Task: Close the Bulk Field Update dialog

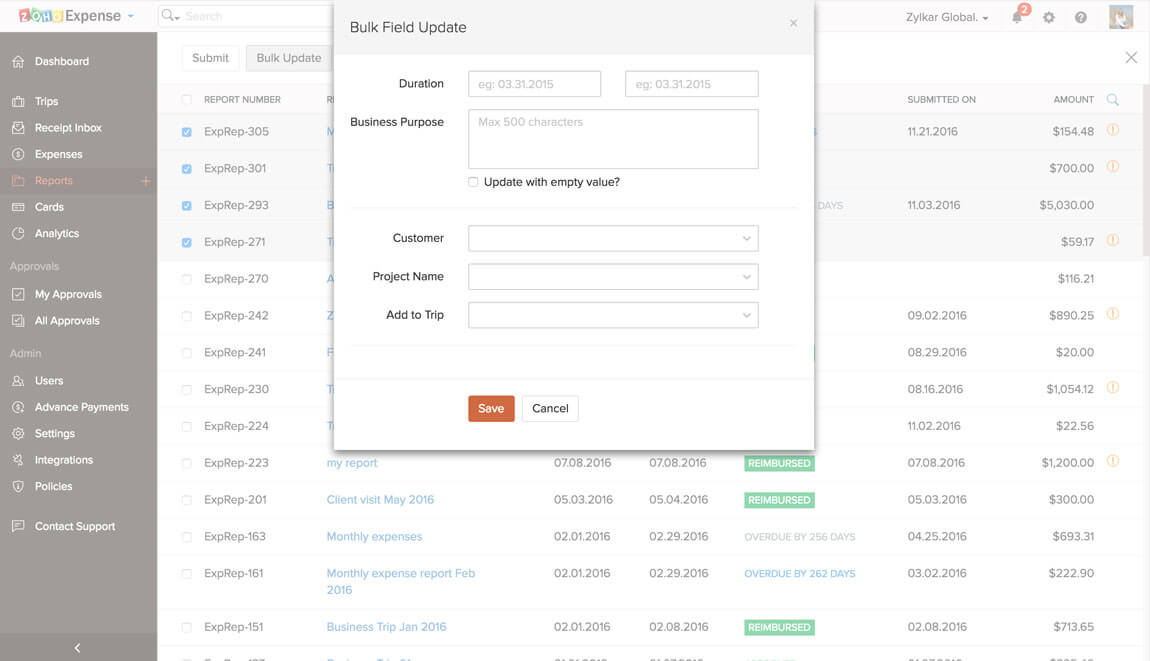Action: click(x=794, y=23)
